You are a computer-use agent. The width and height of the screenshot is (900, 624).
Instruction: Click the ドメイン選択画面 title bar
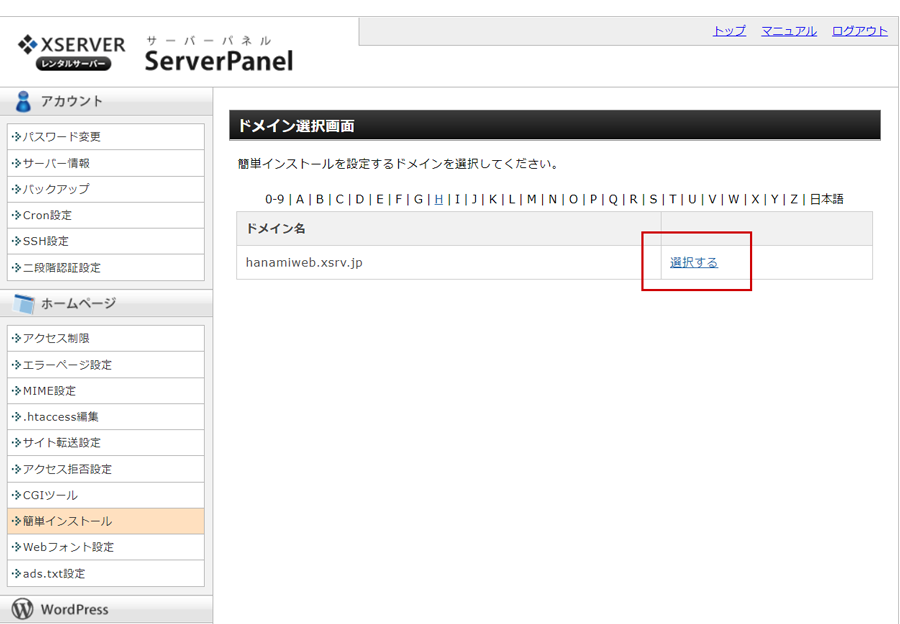[x=554, y=125]
